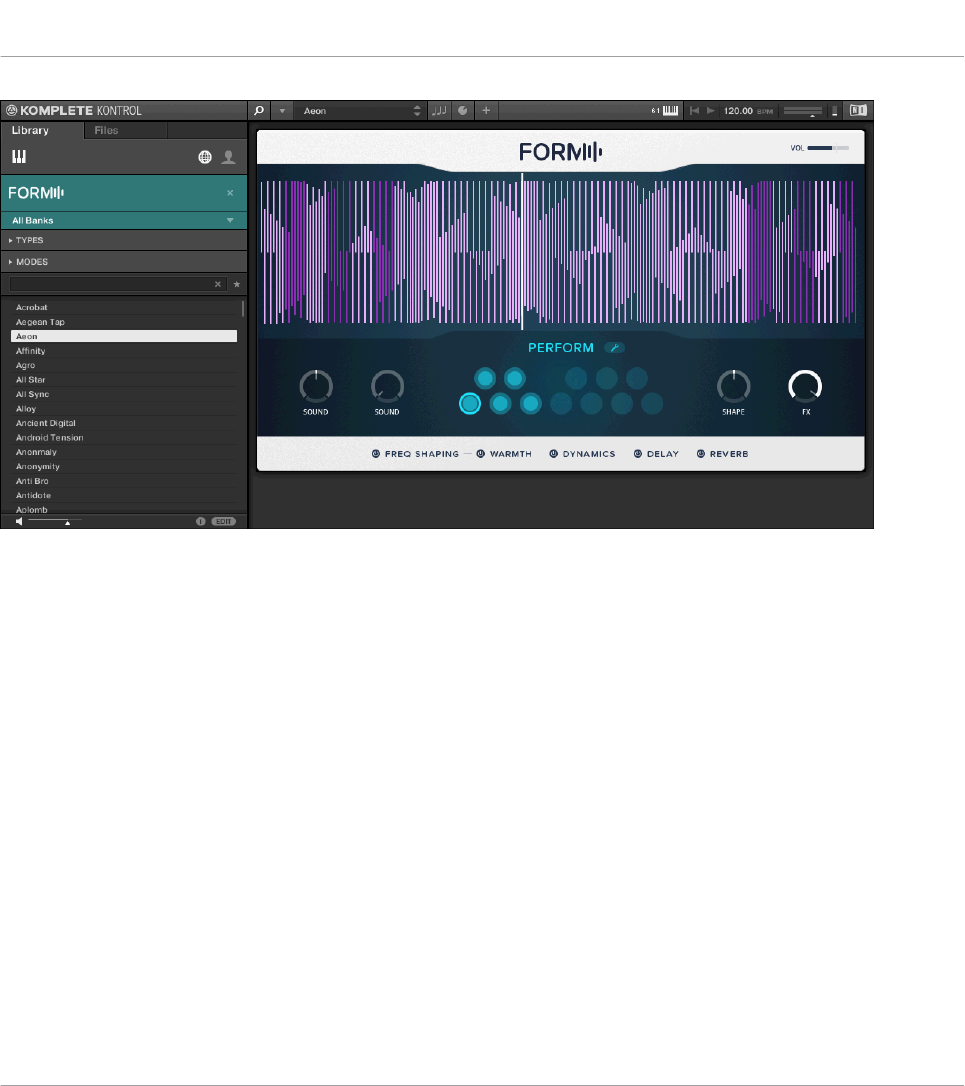Select the Alloy preset

124,409
